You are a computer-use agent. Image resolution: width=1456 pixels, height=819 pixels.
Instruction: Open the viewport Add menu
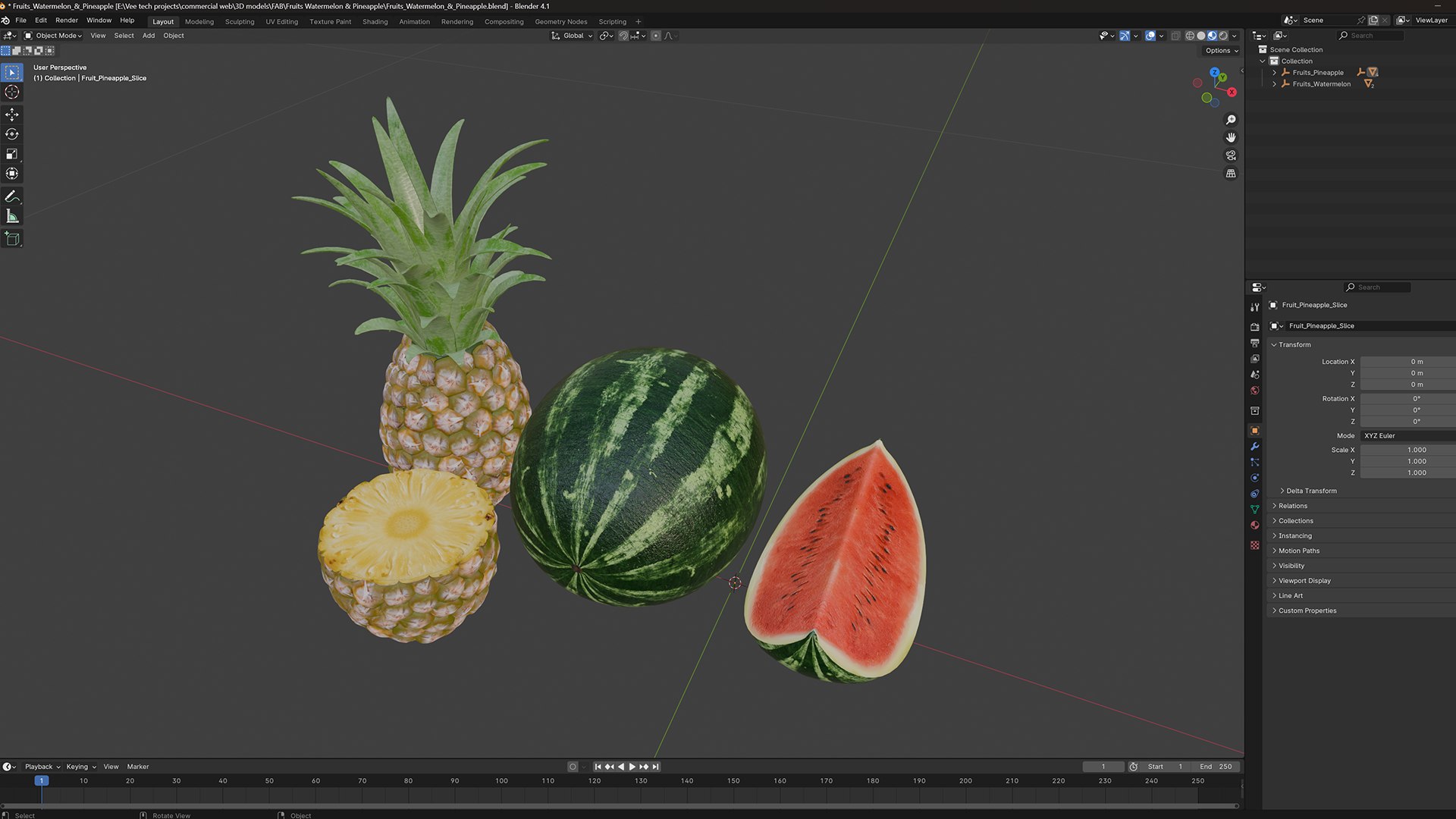(149, 36)
